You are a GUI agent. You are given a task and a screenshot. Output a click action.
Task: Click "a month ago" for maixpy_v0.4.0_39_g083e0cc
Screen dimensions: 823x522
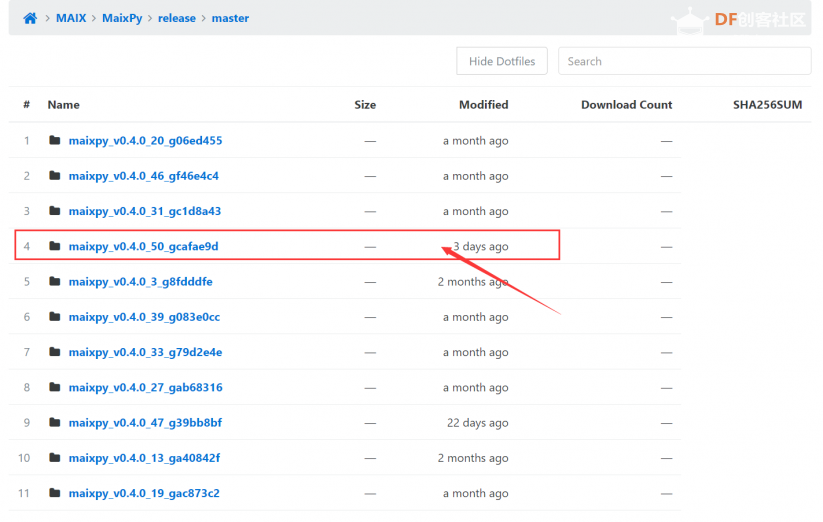476,317
